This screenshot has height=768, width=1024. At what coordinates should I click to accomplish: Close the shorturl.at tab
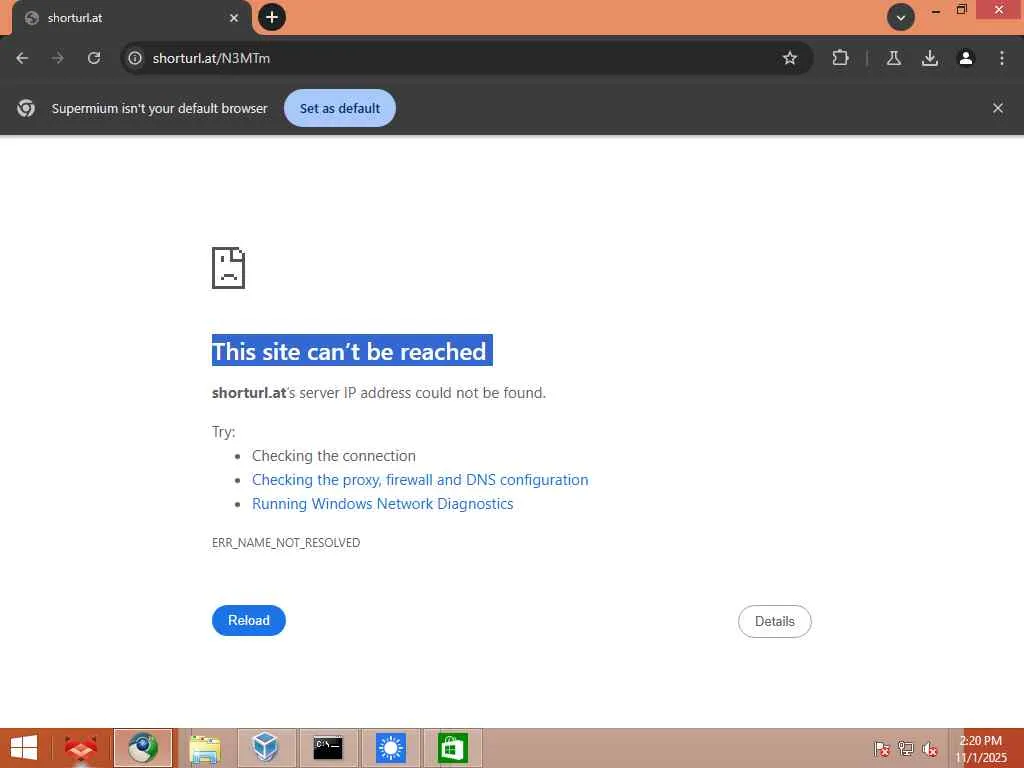point(234,18)
